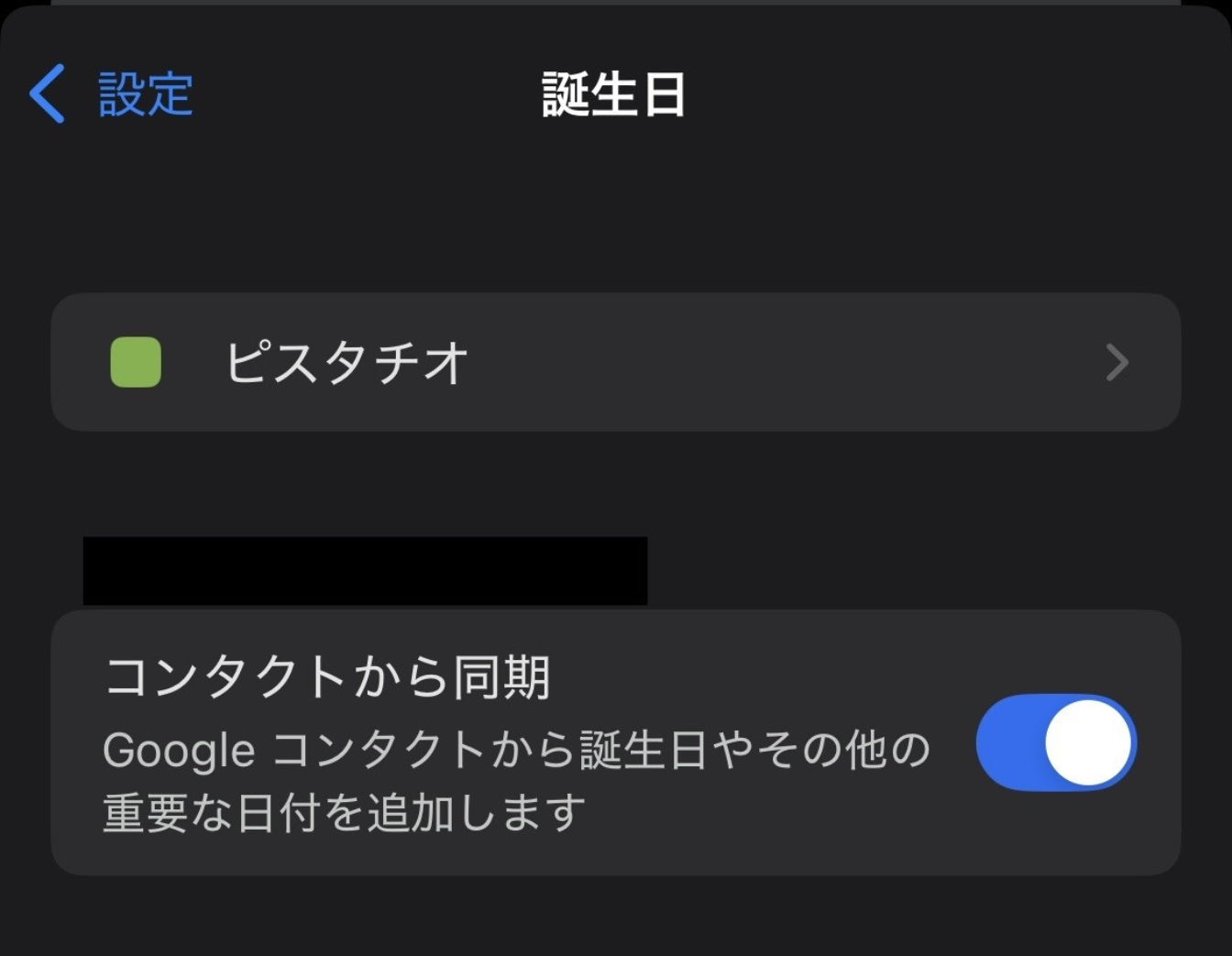The width and height of the screenshot is (1232, 956).
Task: Expand color choices via the right chevron
Action: [1116, 362]
